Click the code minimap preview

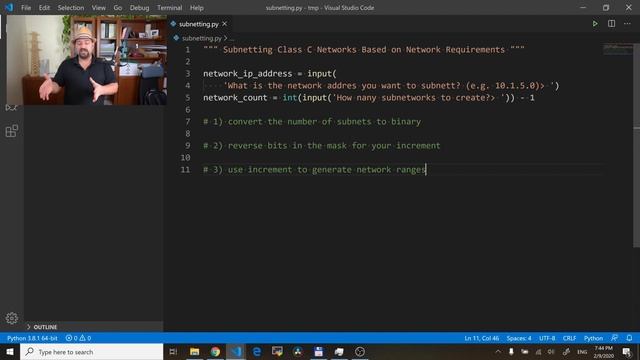(x=617, y=49)
